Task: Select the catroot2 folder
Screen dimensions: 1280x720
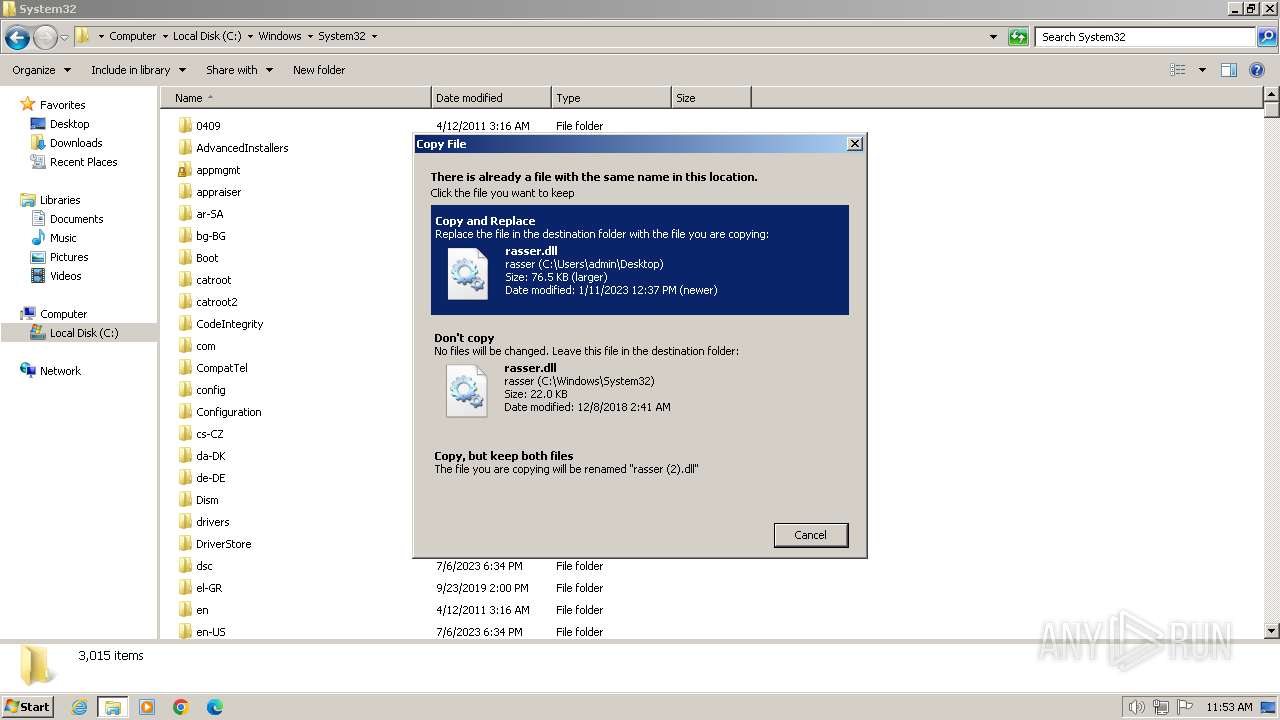Action: 216,302
